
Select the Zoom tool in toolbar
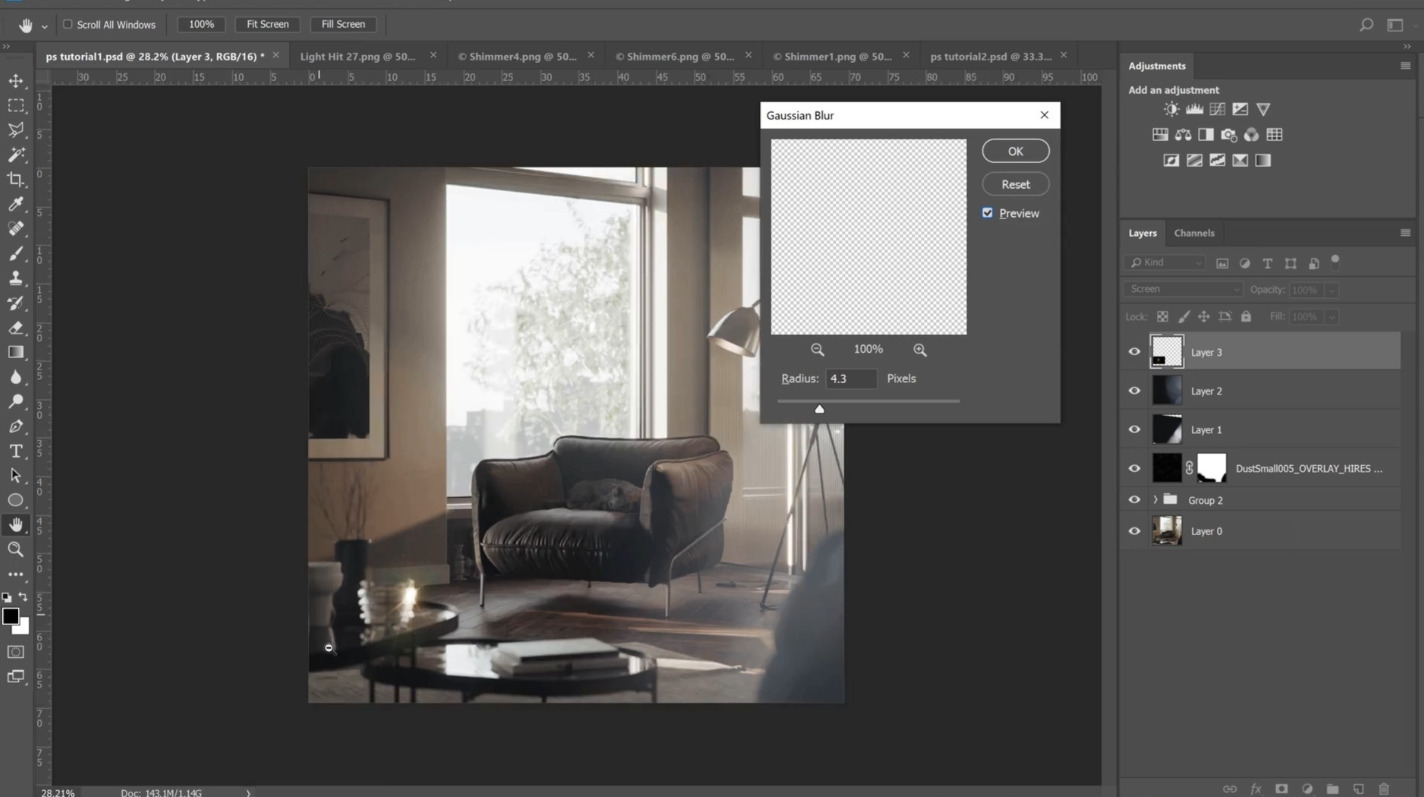tap(16, 549)
